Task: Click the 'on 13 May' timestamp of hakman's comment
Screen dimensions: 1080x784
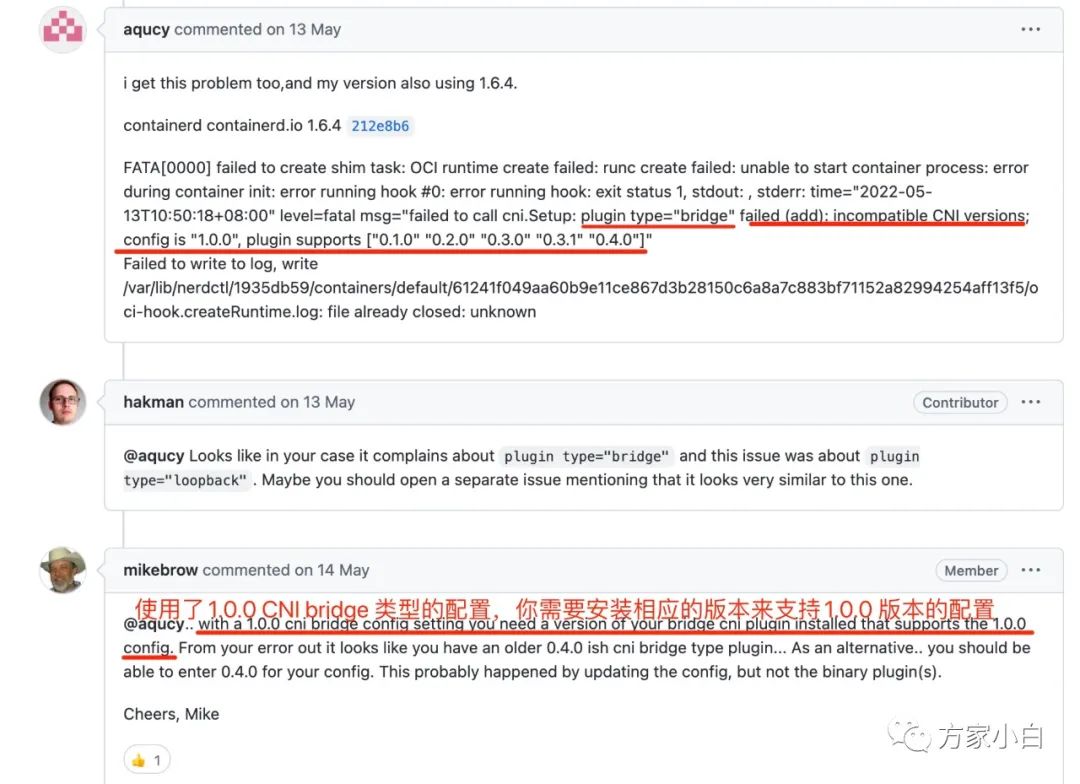Action: click(318, 402)
